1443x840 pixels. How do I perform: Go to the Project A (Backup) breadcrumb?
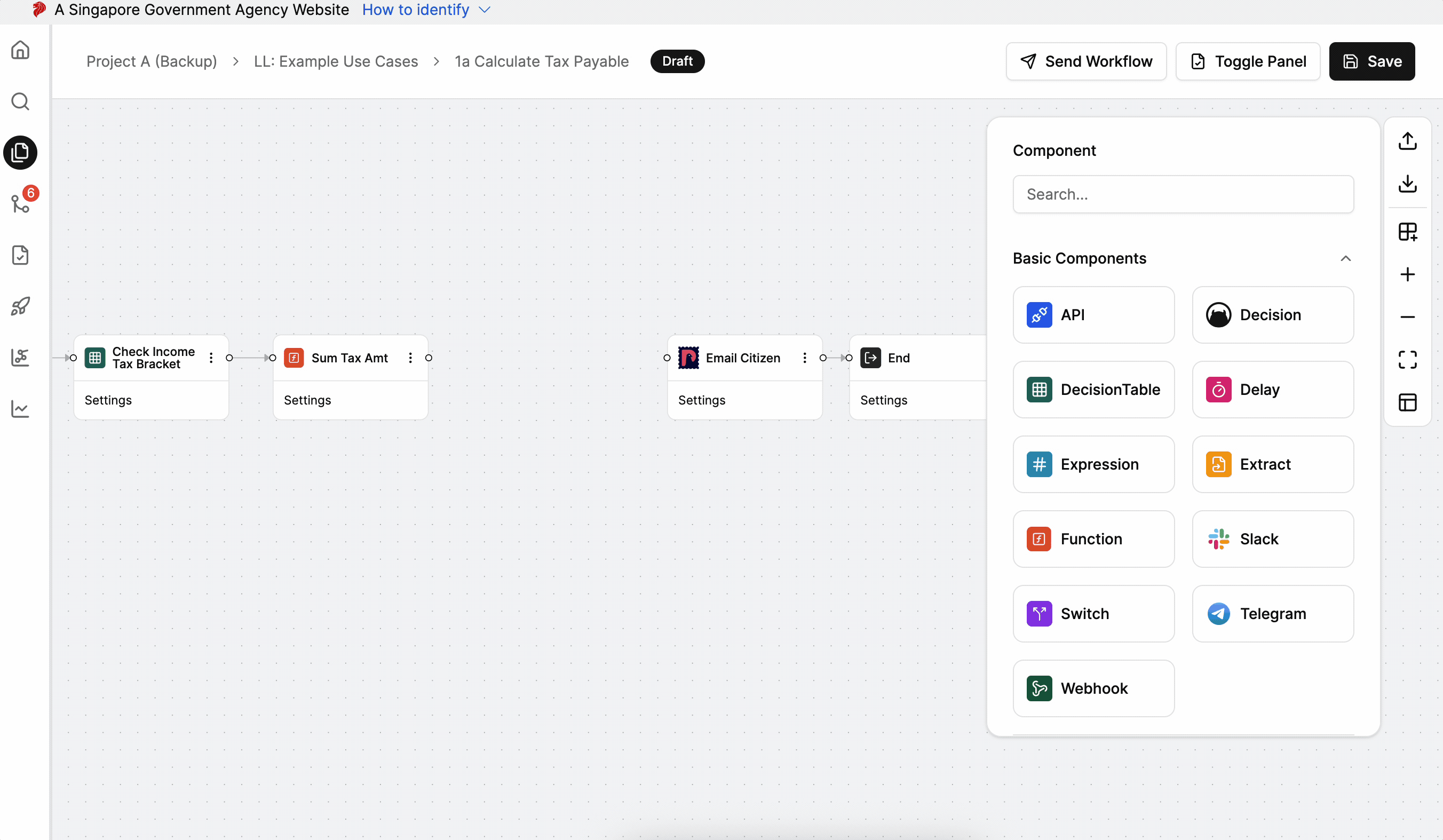point(152,61)
